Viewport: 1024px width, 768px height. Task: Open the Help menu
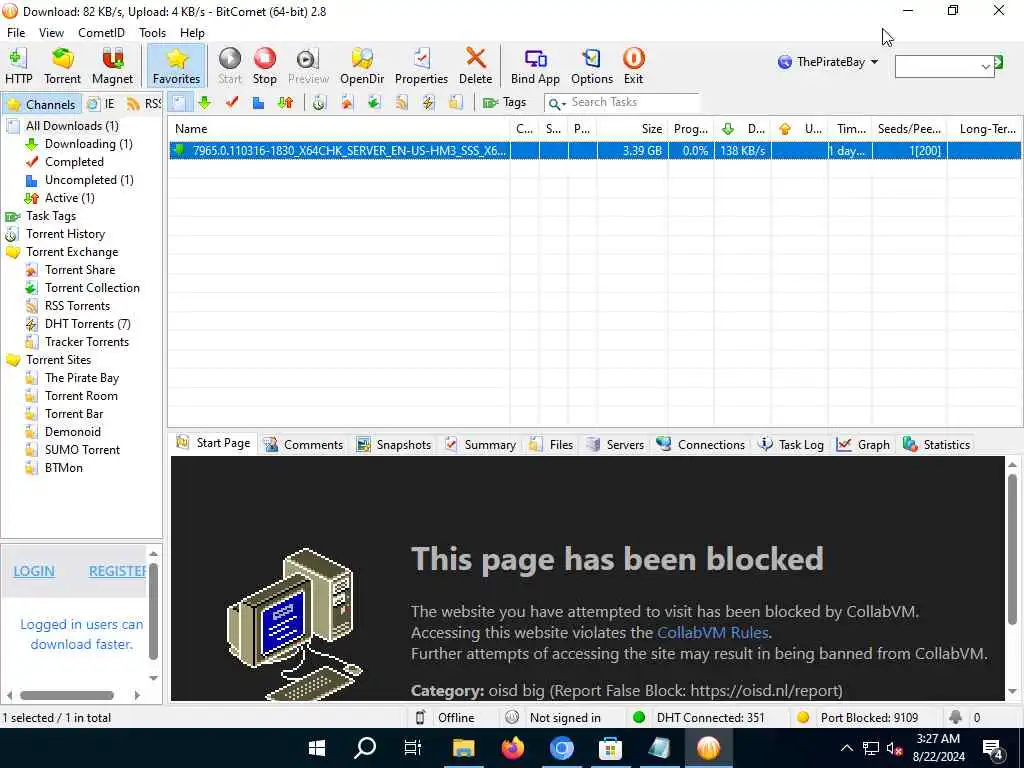click(x=192, y=33)
